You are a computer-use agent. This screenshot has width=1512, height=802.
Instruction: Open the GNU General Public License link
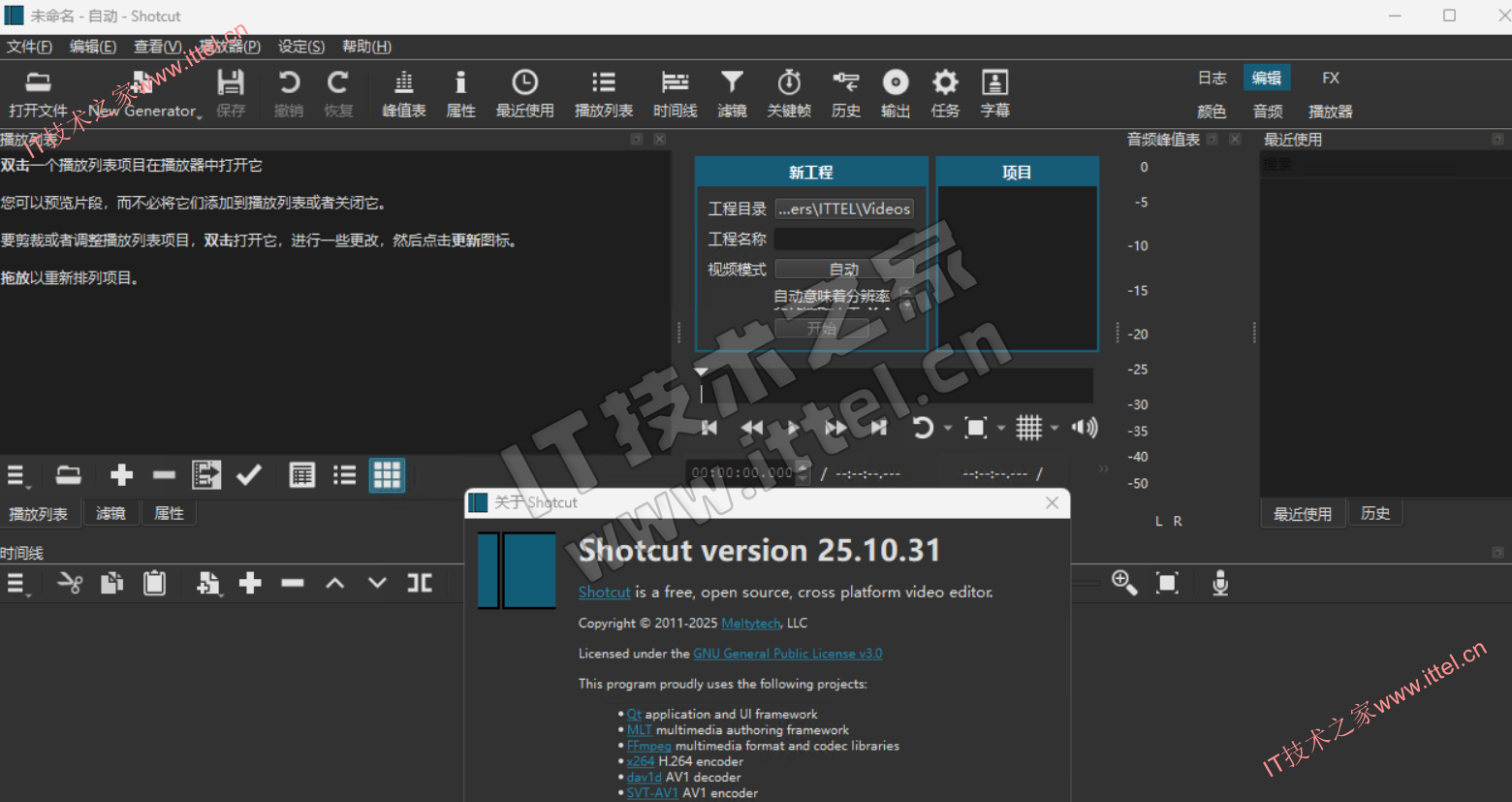[x=787, y=654]
